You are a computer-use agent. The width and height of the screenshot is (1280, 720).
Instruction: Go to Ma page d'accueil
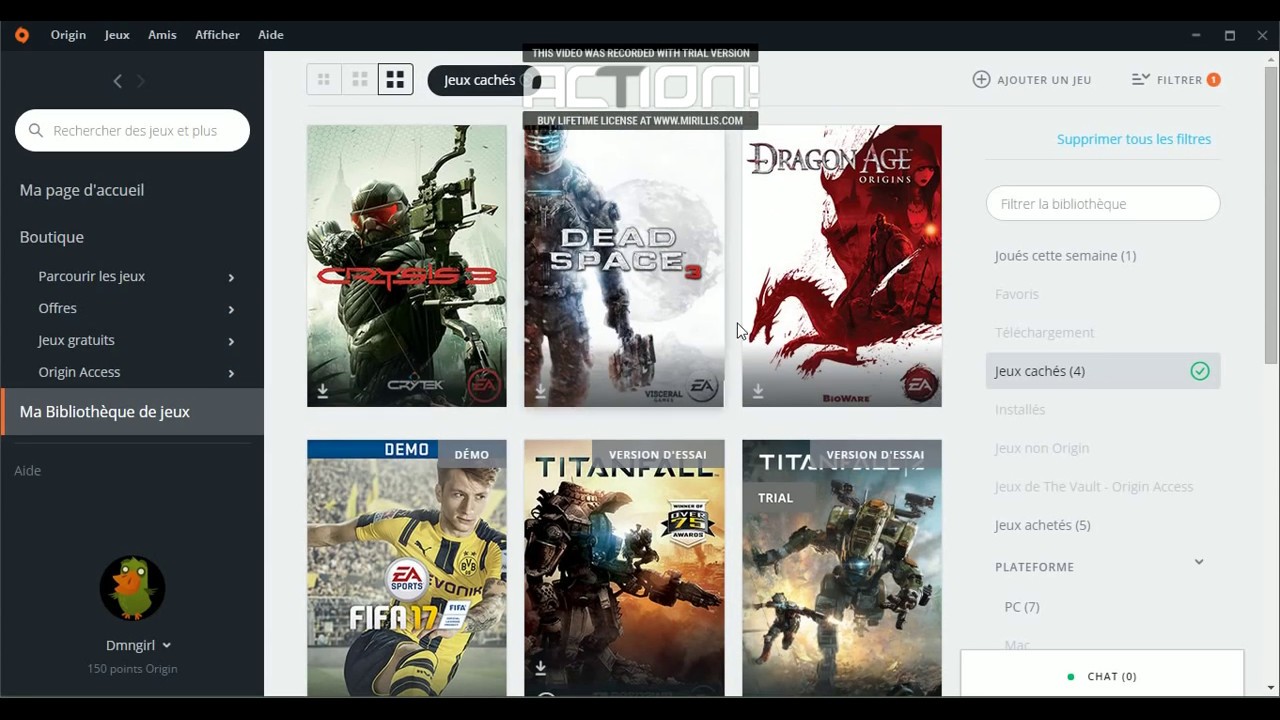[82, 190]
